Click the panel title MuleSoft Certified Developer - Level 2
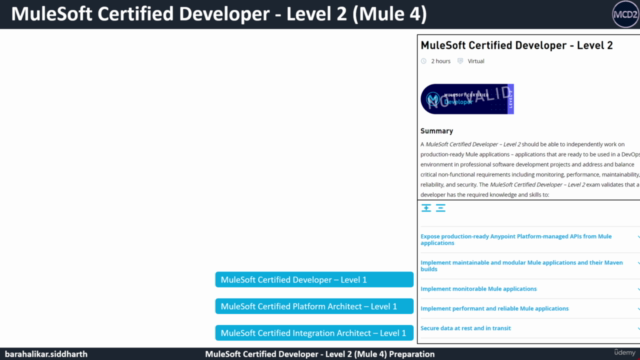The height and width of the screenshot is (360, 640). click(517, 45)
